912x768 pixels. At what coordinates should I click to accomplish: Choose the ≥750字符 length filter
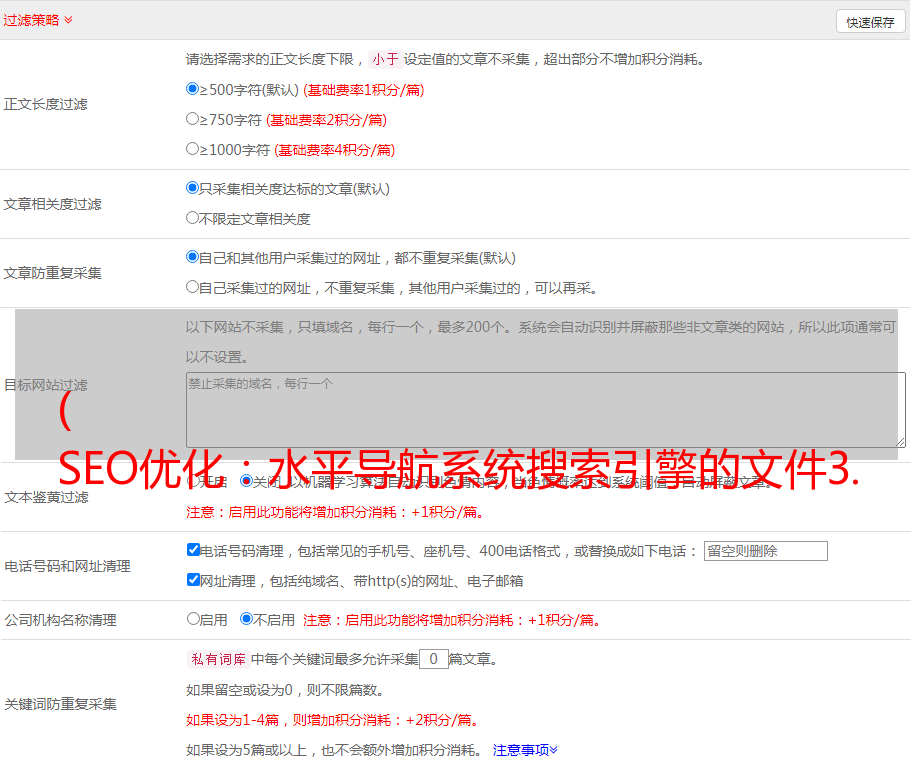point(193,119)
